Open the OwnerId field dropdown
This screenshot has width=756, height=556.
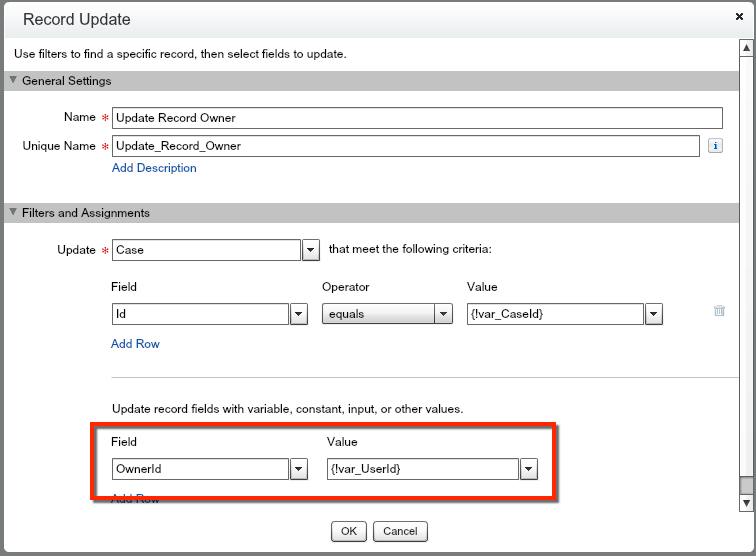(298, 469)
